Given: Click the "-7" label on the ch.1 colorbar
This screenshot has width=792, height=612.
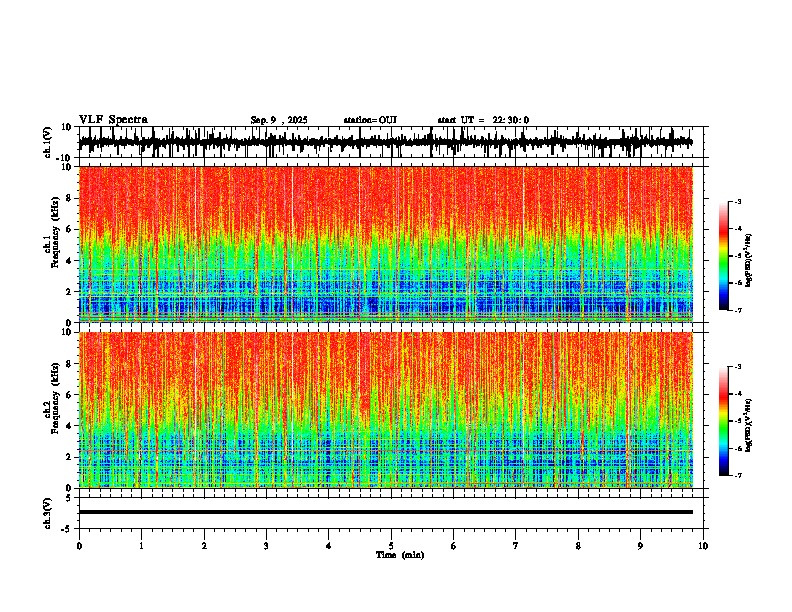Looking at the screenshot, I should (x=737, y=311).
